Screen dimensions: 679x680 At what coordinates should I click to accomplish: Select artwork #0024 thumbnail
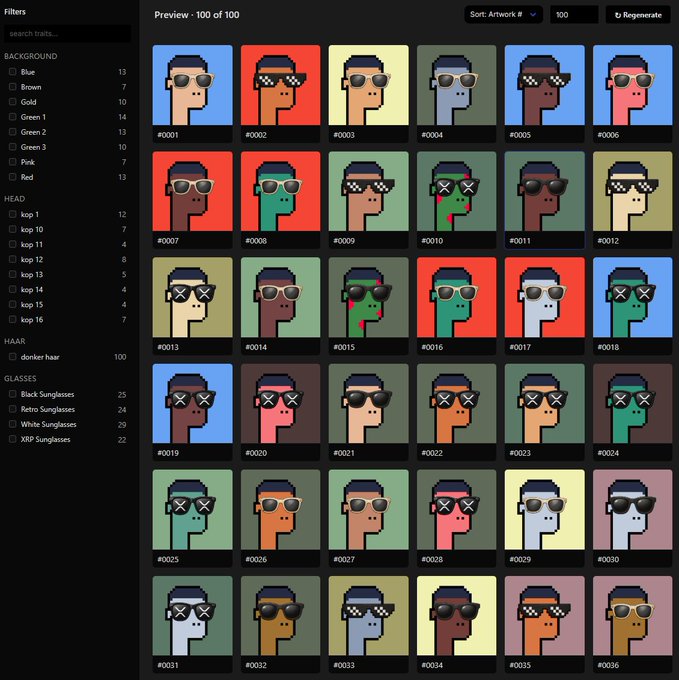coord(633,404)
